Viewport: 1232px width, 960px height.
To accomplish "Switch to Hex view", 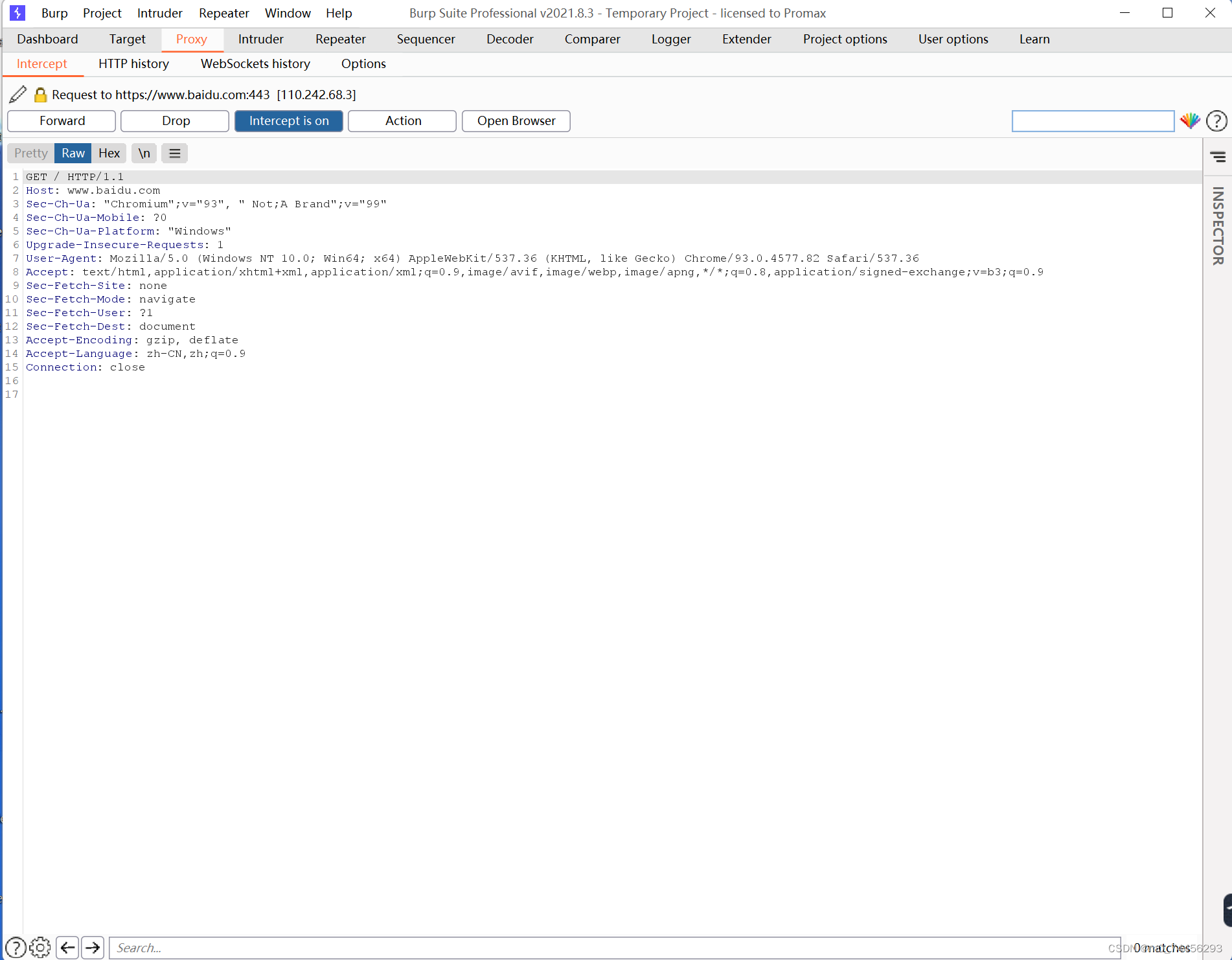I will click(109, 154).
